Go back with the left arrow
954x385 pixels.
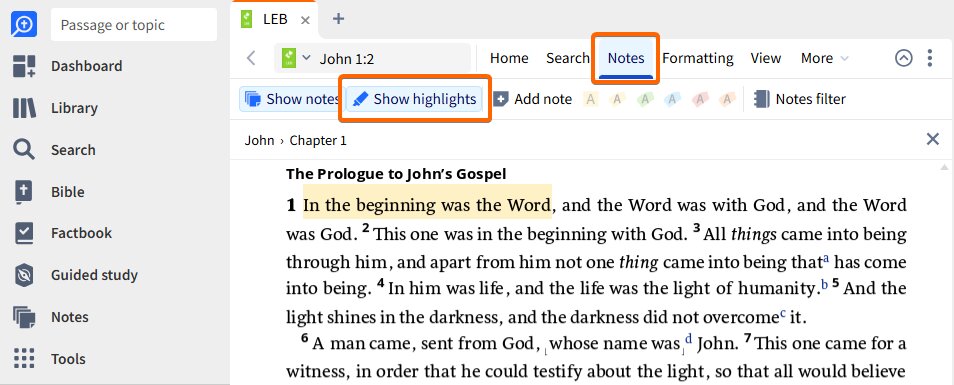coord(251,58)
